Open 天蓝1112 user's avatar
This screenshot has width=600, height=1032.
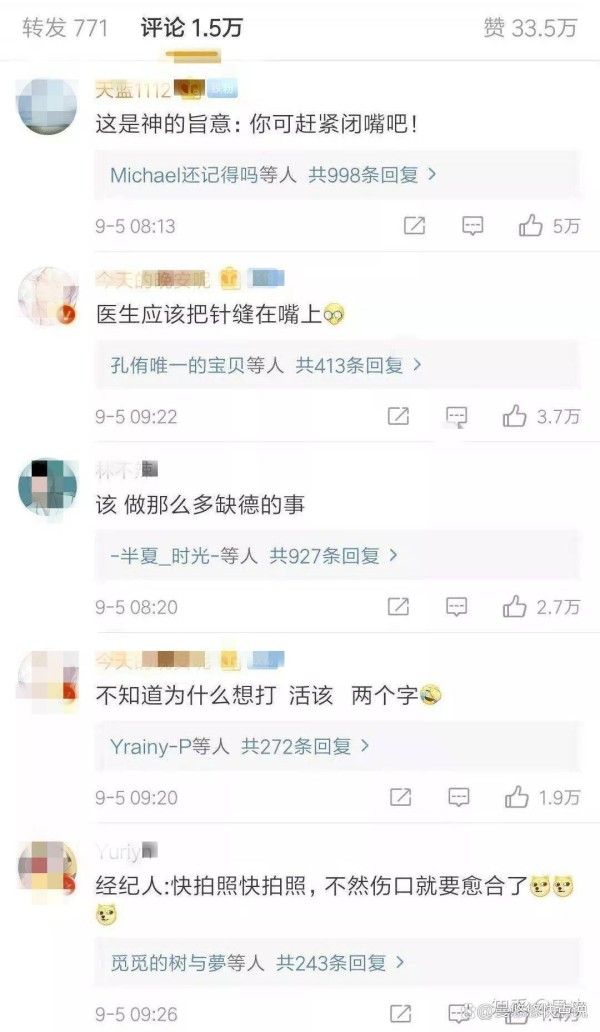pos(47,105)
